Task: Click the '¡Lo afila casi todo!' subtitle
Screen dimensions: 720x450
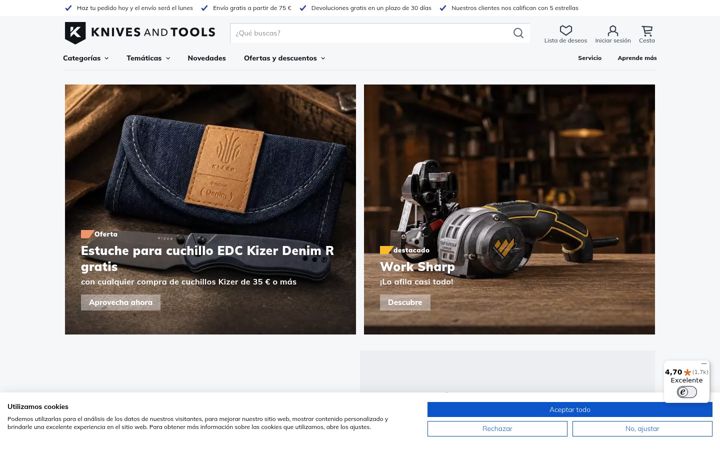Action: 416,281
